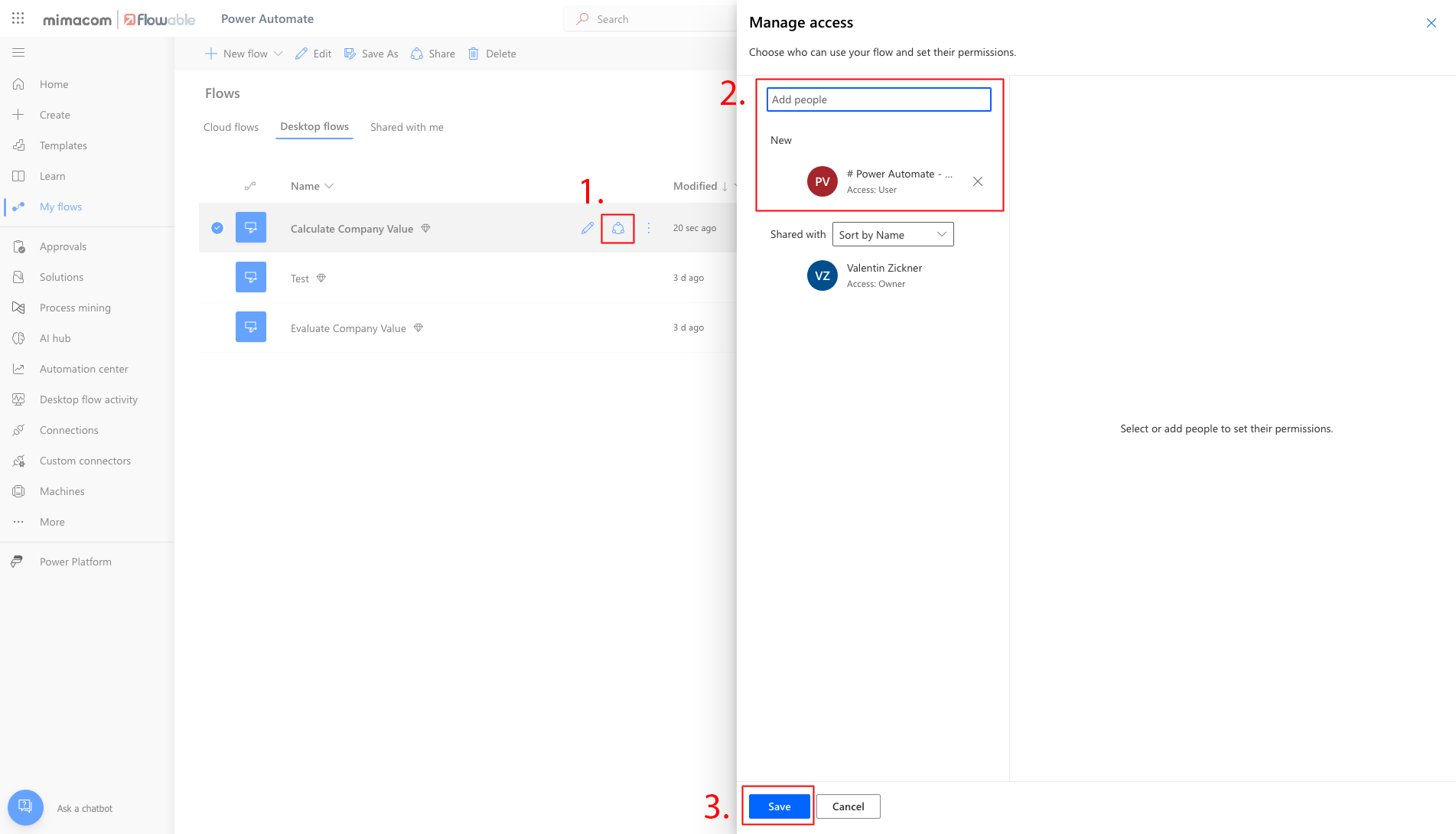Open the Name column sort dropdown
The width and height of the screenshot is (1456, 834).
(329, 185)
